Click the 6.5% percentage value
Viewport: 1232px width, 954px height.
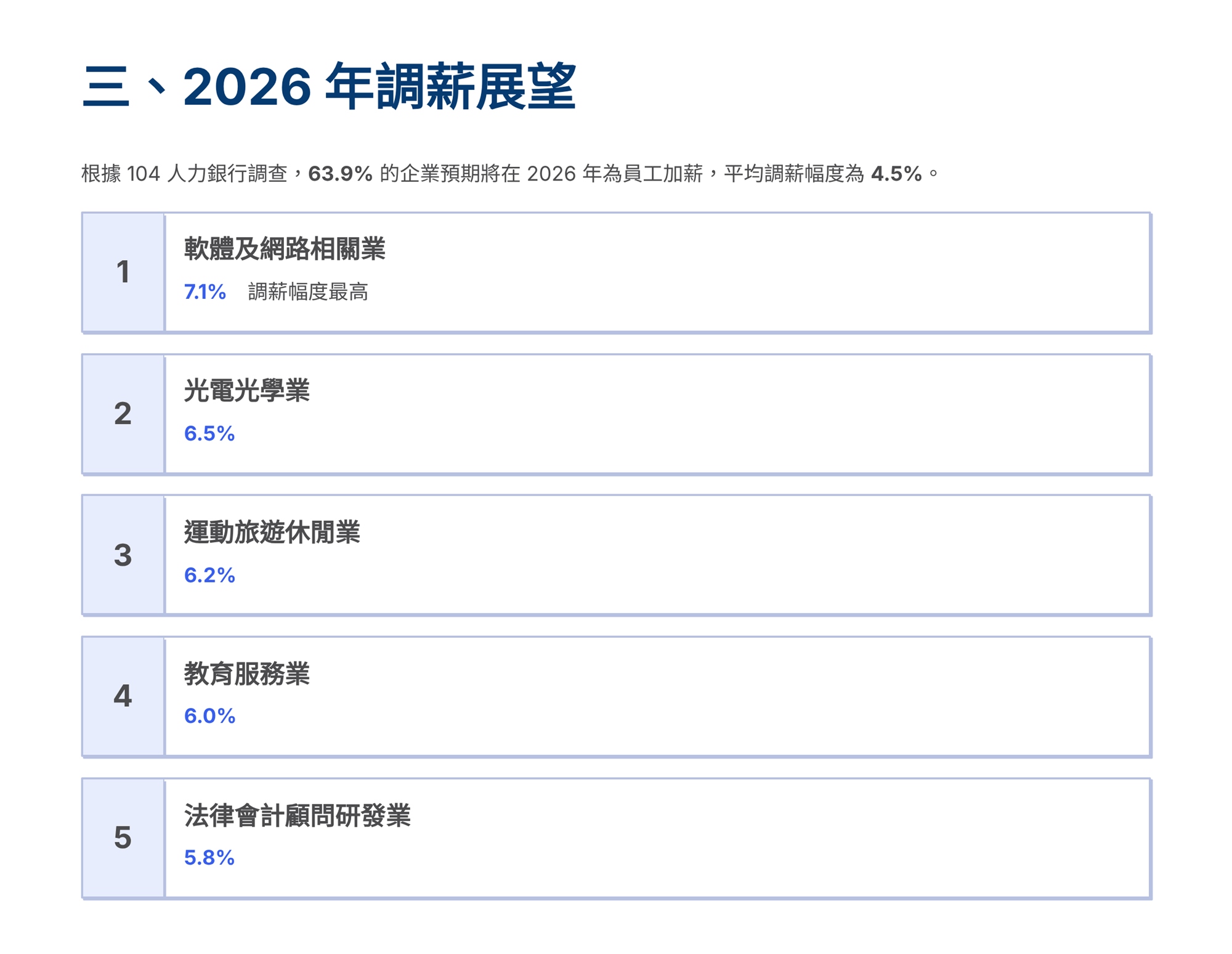pos(209,433)
